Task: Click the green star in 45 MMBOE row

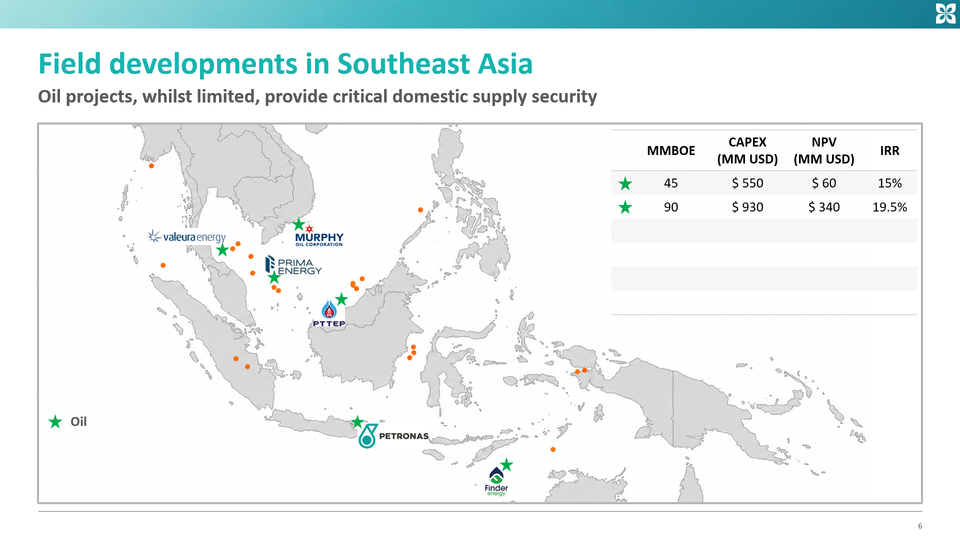Action: coord(625,184)
